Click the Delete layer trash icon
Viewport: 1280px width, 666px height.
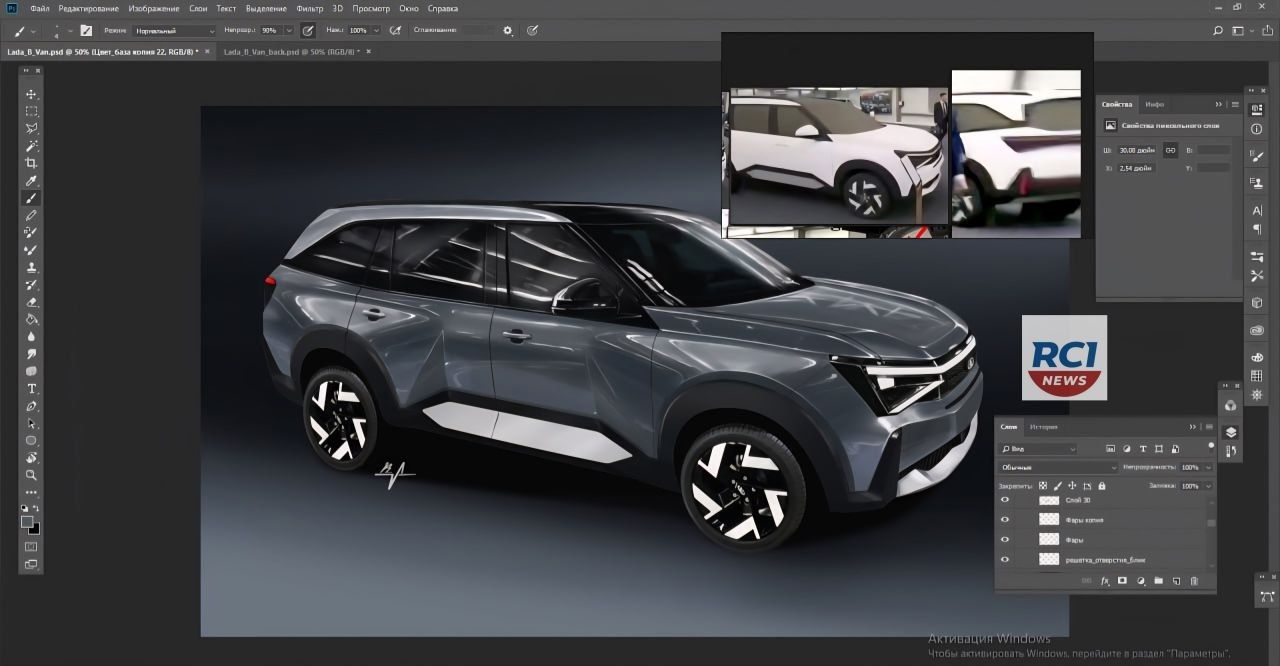(1194, 580)
